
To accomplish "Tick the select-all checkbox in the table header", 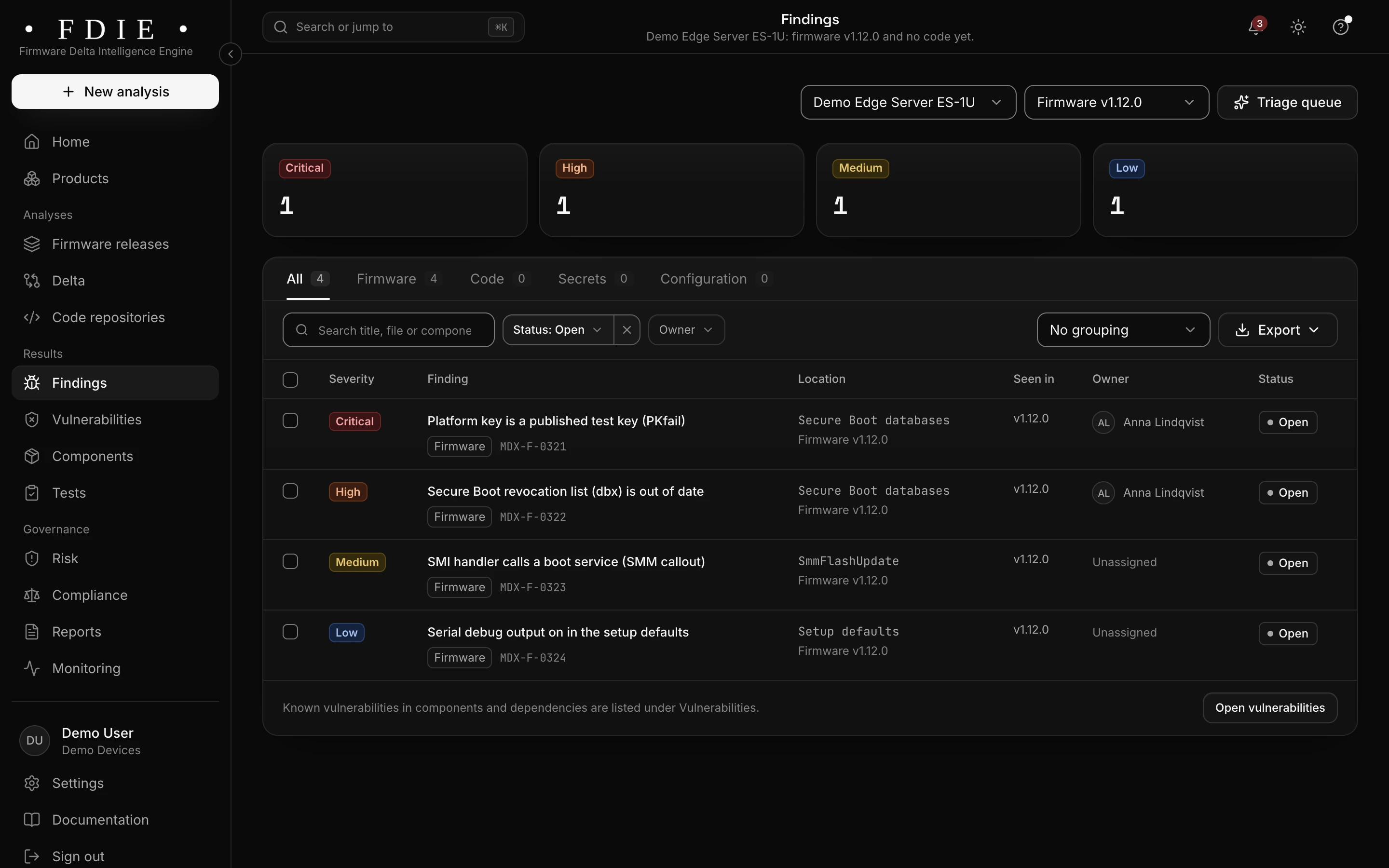I will pyautogui.click(x=290, y=380).
